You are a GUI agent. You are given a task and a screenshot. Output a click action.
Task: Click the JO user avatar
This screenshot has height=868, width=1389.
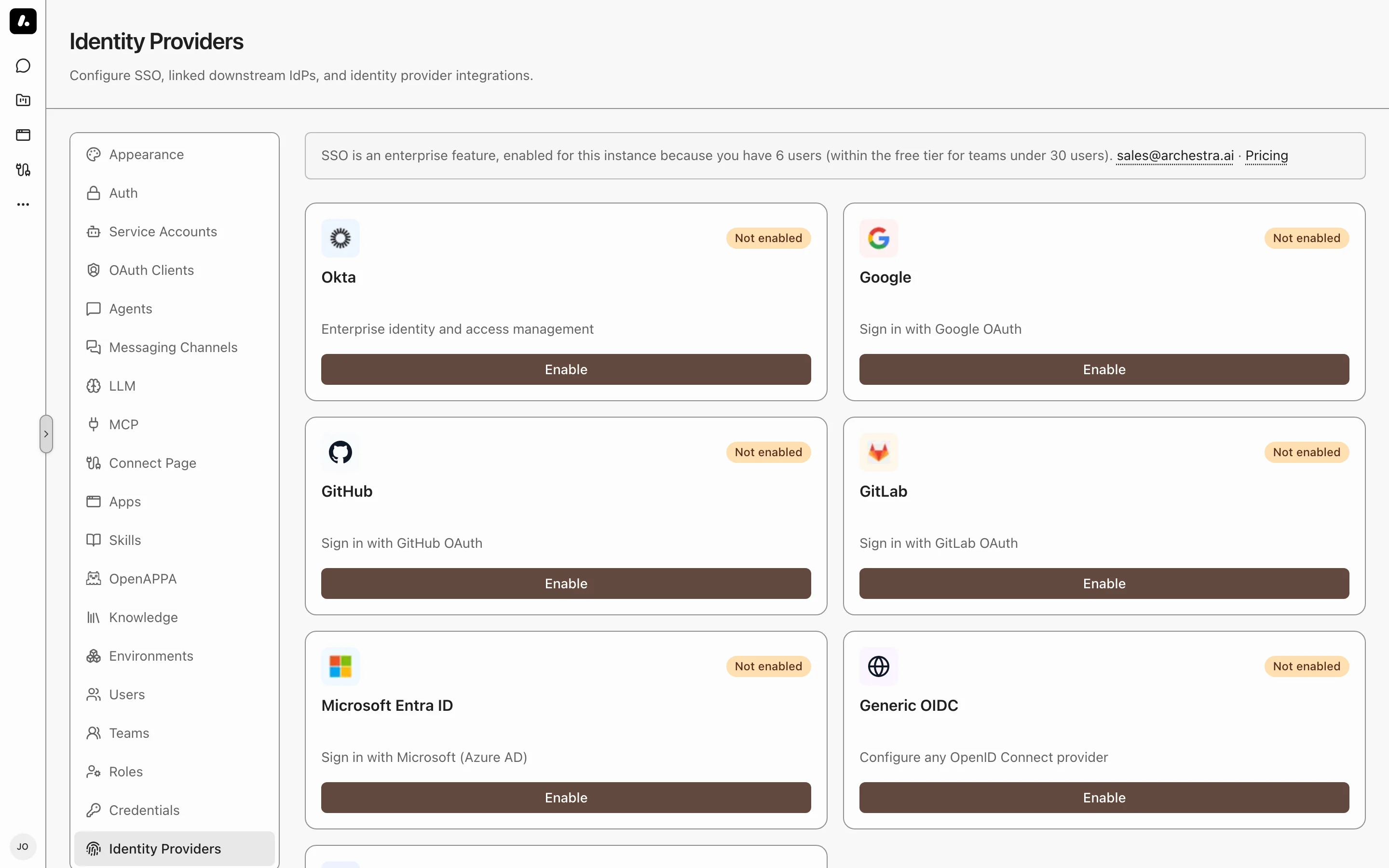click(x=23, y=846)
